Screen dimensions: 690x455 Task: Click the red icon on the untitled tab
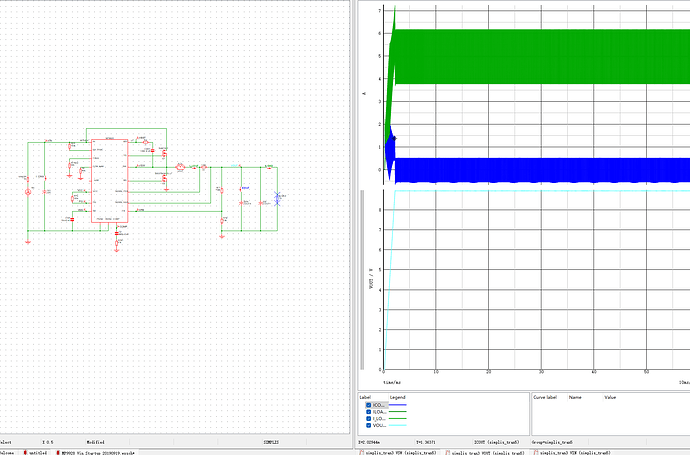(27, 451)
